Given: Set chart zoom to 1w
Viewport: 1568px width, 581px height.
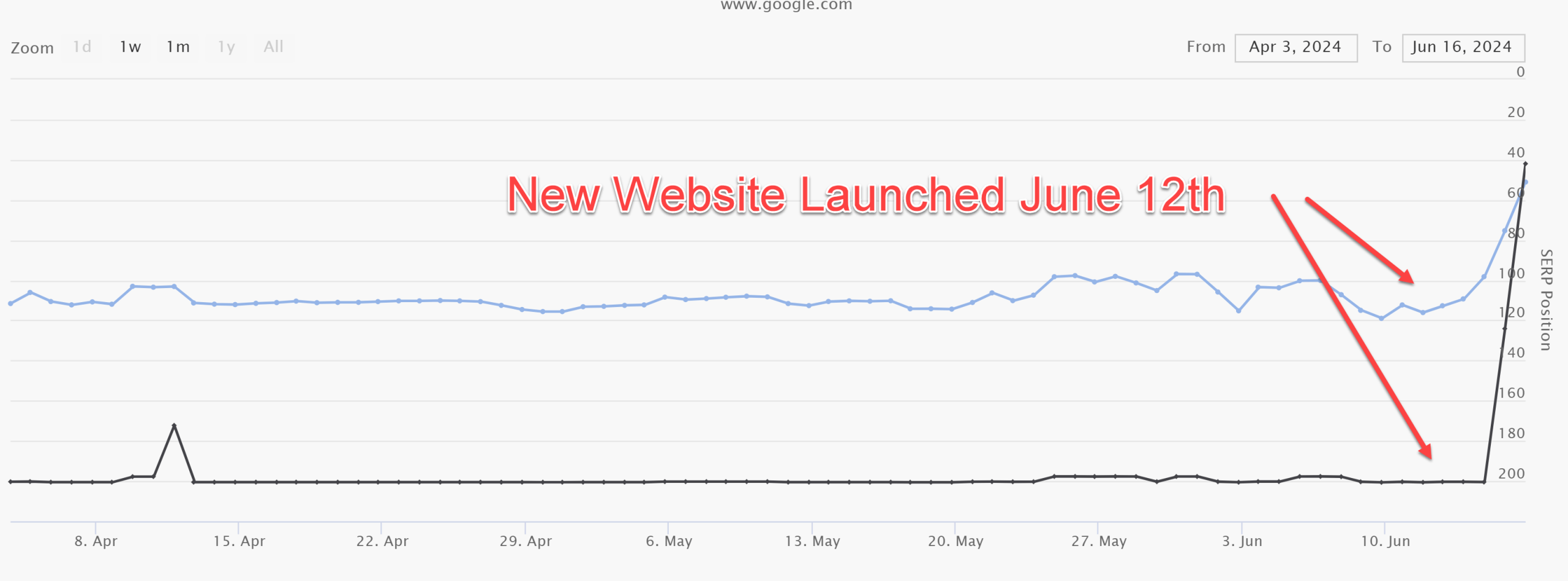Looking at the screenshot, I should pos(130,47).
